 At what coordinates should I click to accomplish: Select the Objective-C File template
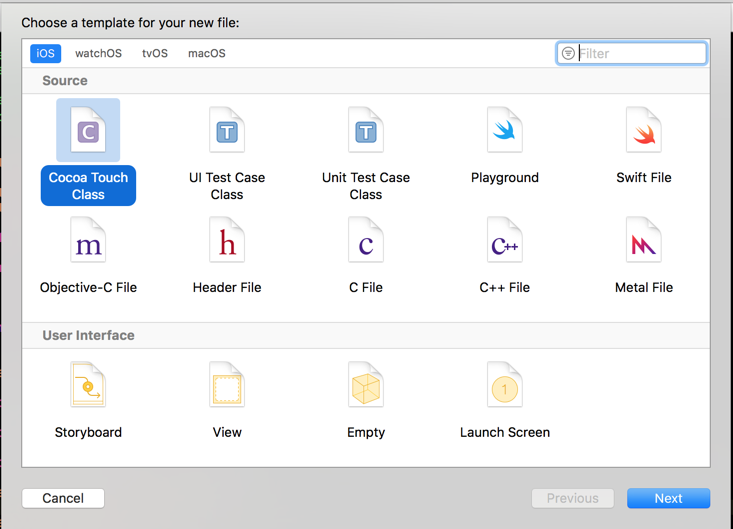tap(88, 241)
